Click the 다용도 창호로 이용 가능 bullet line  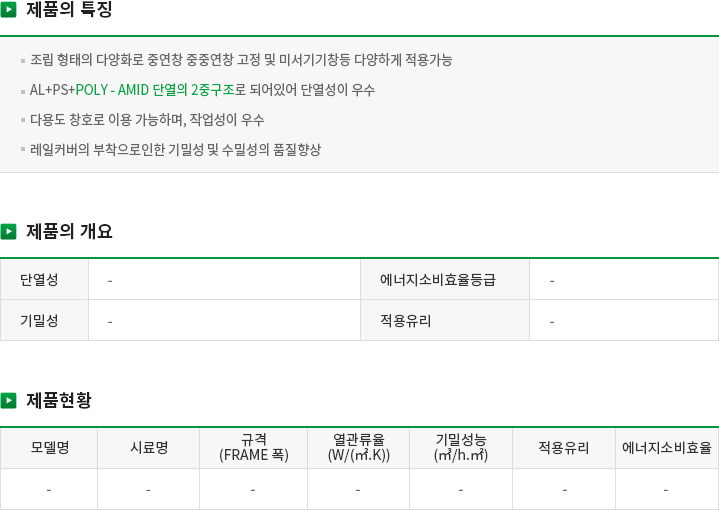[147, 120]
